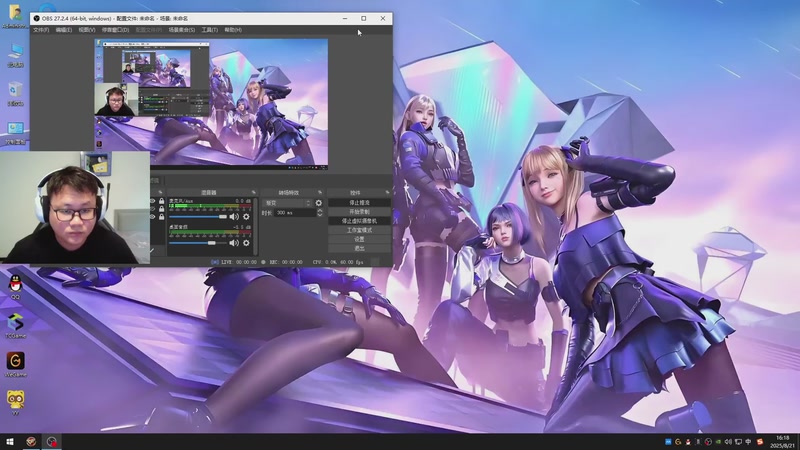Open the transition type dropdown (渐变)
800x450 pixels.
tap(287, 203)
